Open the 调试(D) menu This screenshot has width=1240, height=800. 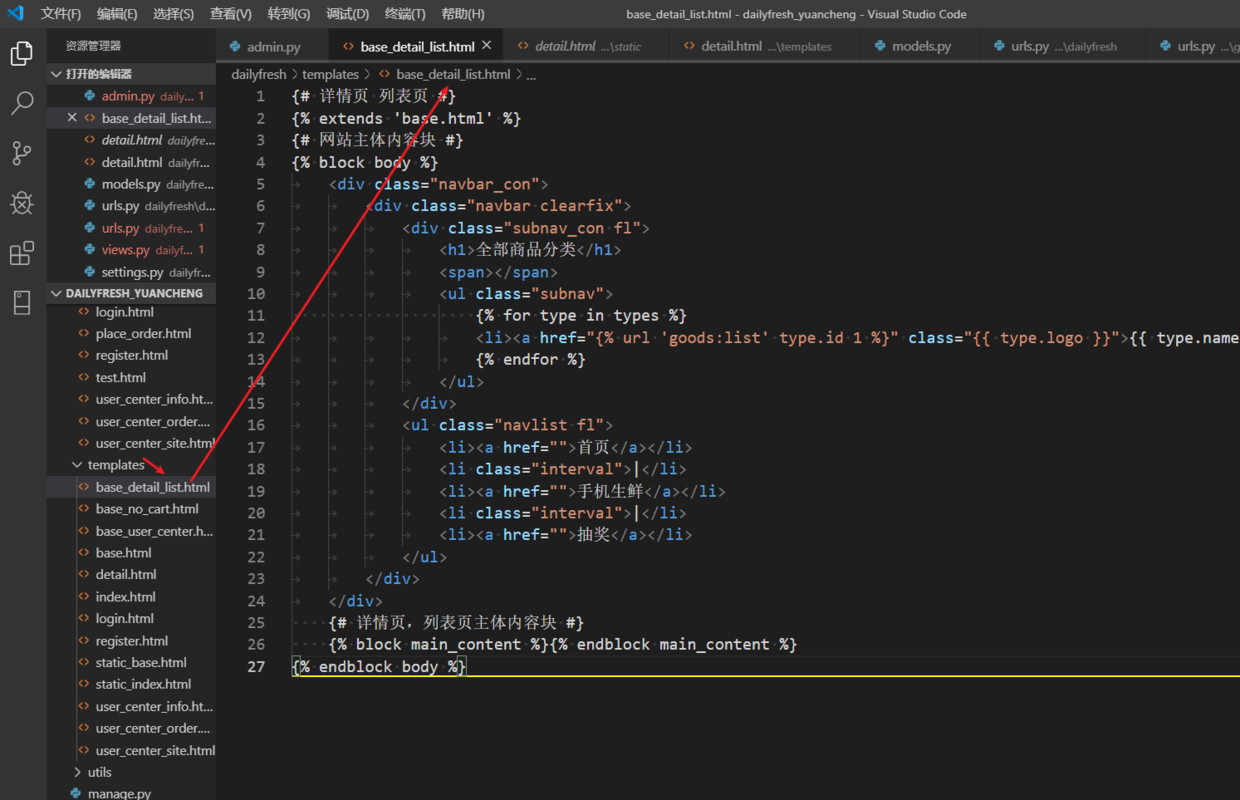click(348, 14)
